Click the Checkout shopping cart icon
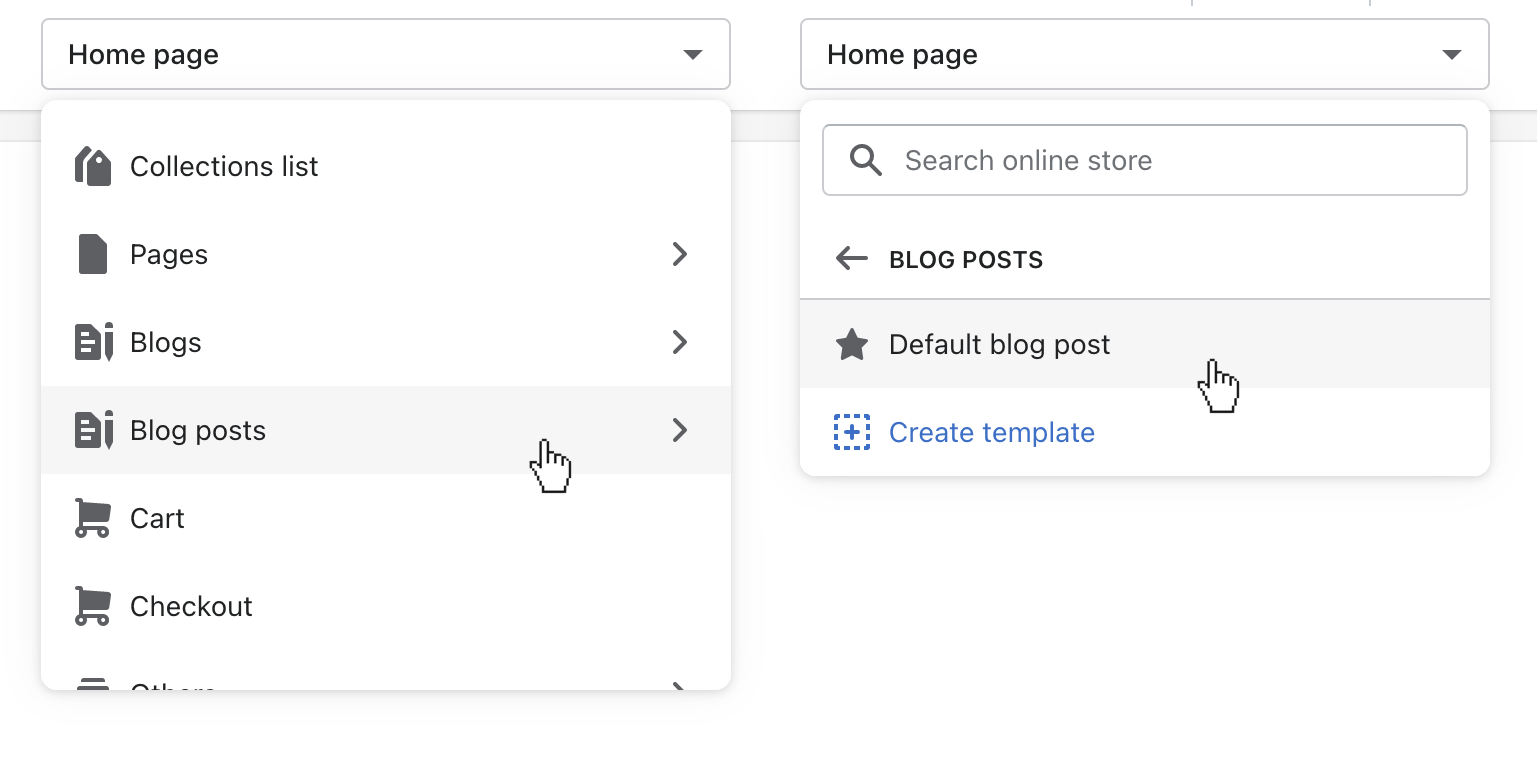Viewport: 1537px width, 760px height. point(92,606)
